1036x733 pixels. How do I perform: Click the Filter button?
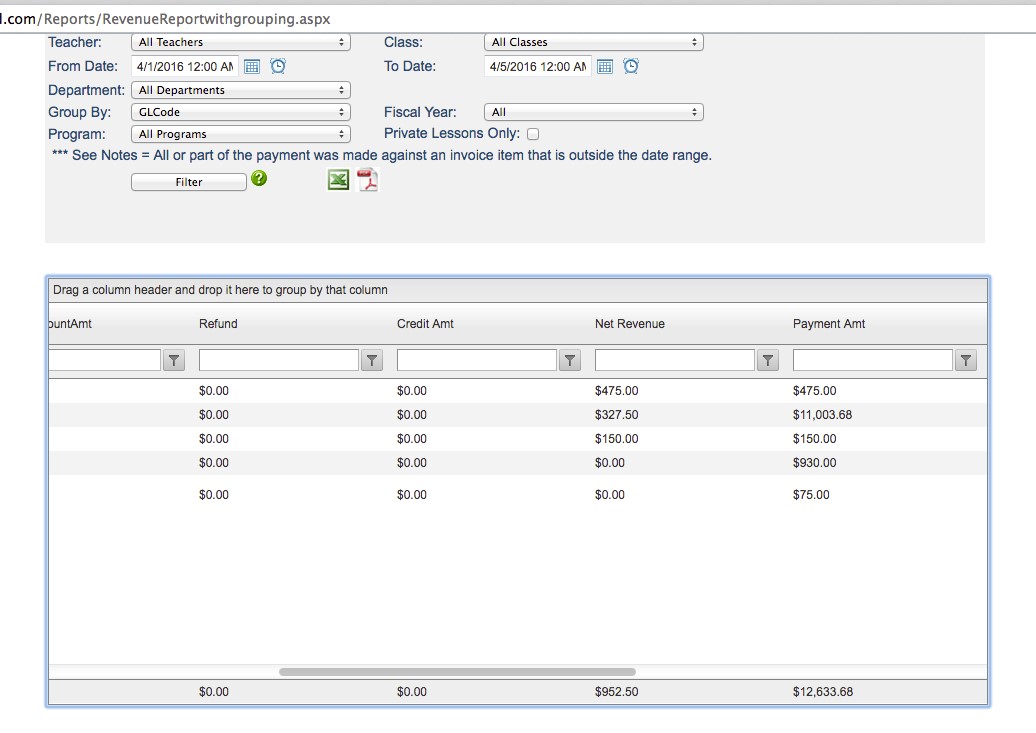click(189, 182)
